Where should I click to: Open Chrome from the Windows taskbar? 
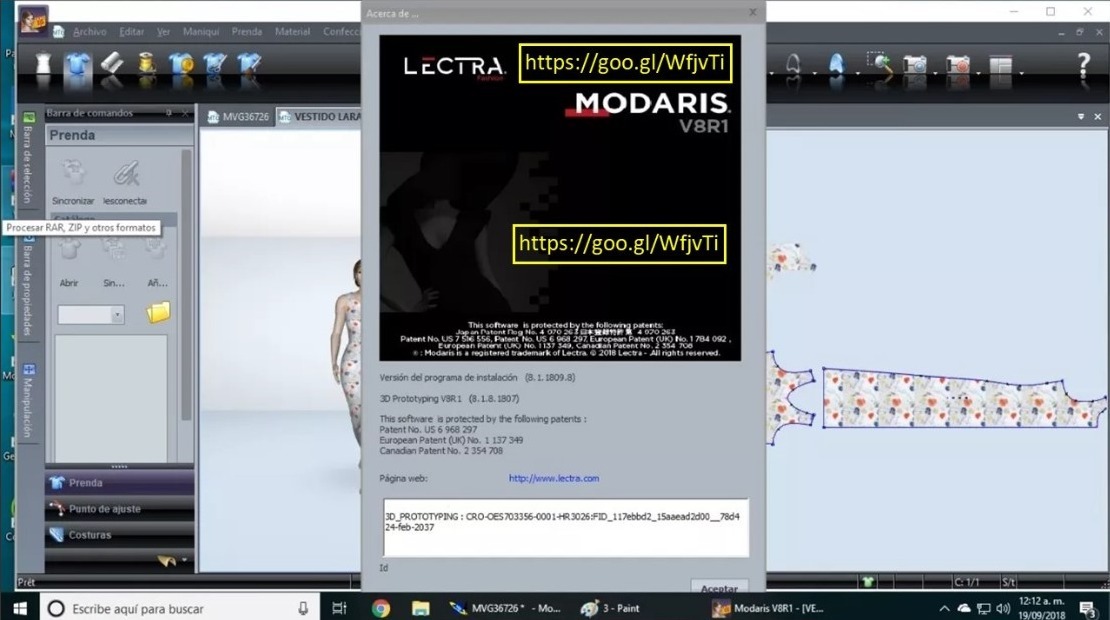tap(381, 608)
